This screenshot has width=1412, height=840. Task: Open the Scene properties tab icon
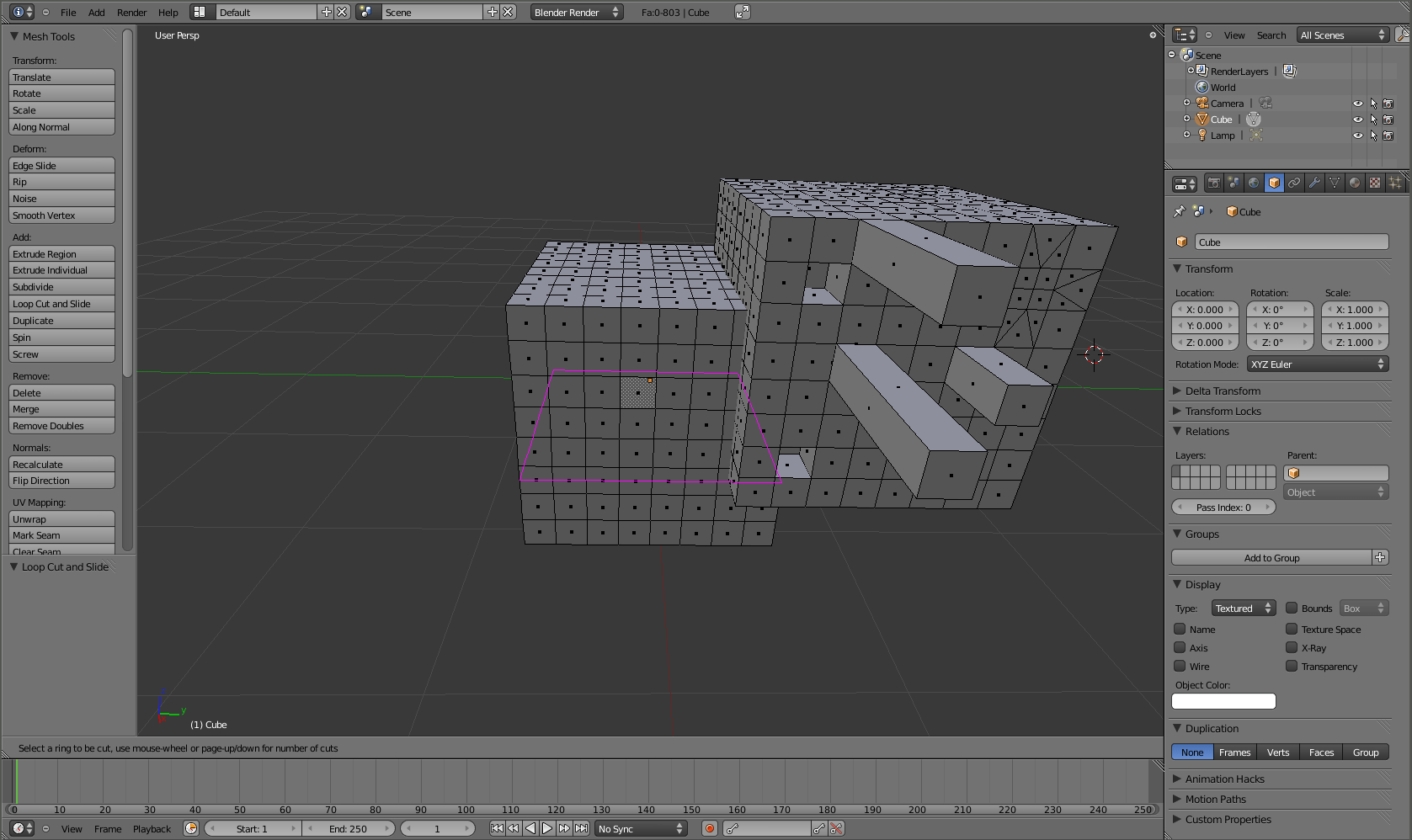coord(1234,183)
